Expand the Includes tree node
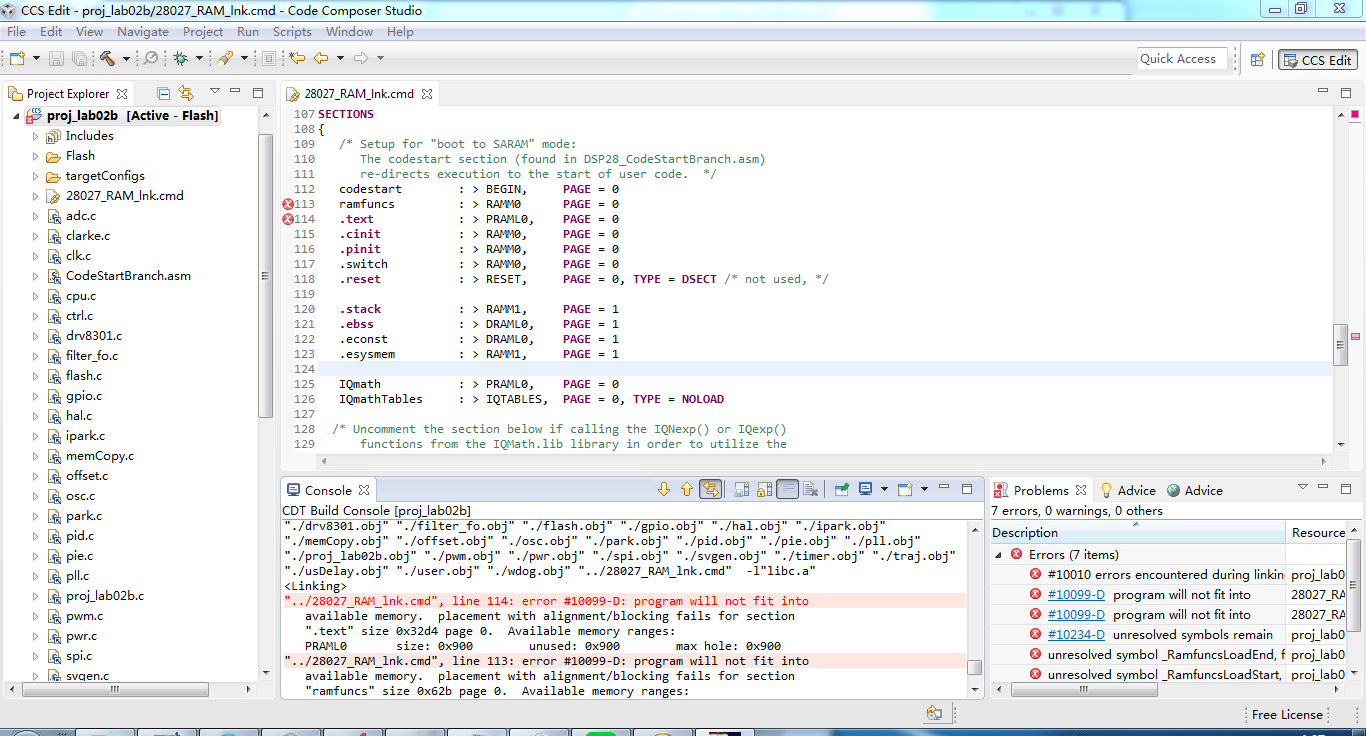This screenshot has width=1366, height=736. pyautogui.click(x=35, y=136)
